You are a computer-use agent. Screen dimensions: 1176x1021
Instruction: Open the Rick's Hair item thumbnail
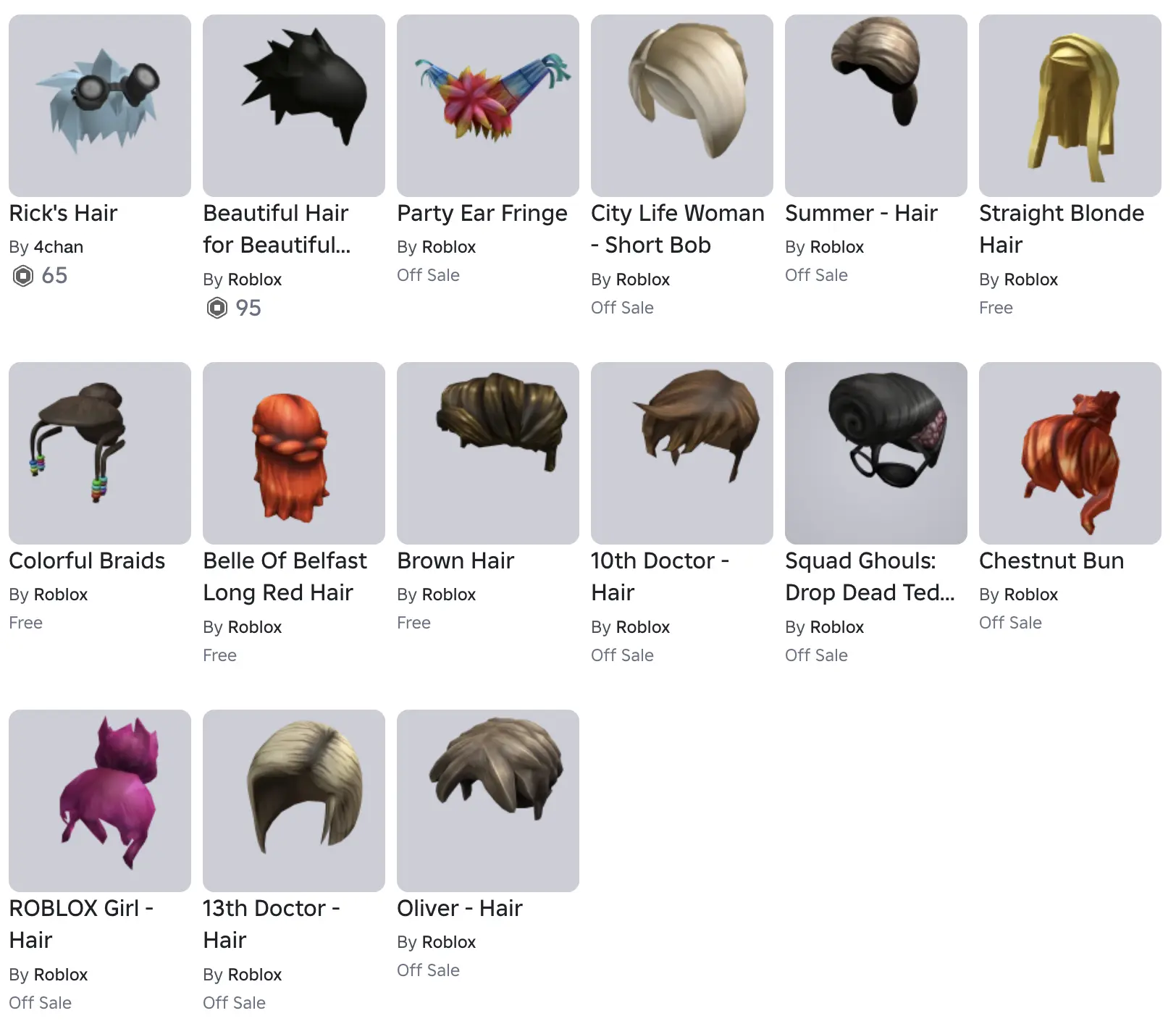coord(100,106)
